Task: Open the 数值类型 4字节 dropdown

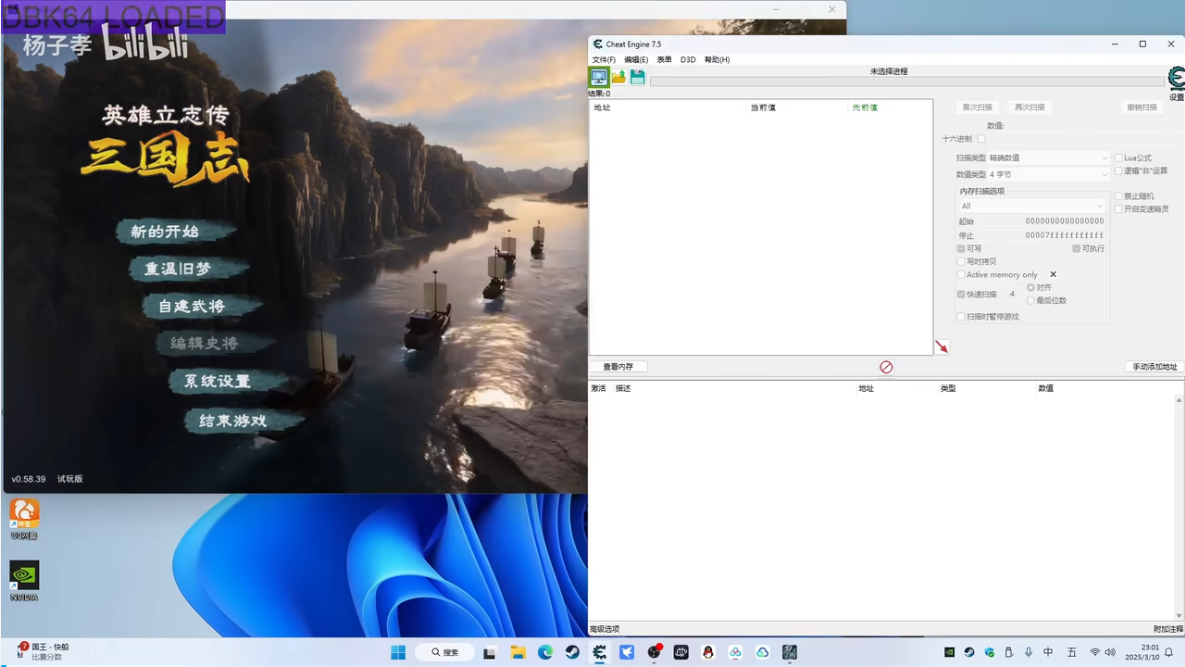Action: tap(1048, 174)
